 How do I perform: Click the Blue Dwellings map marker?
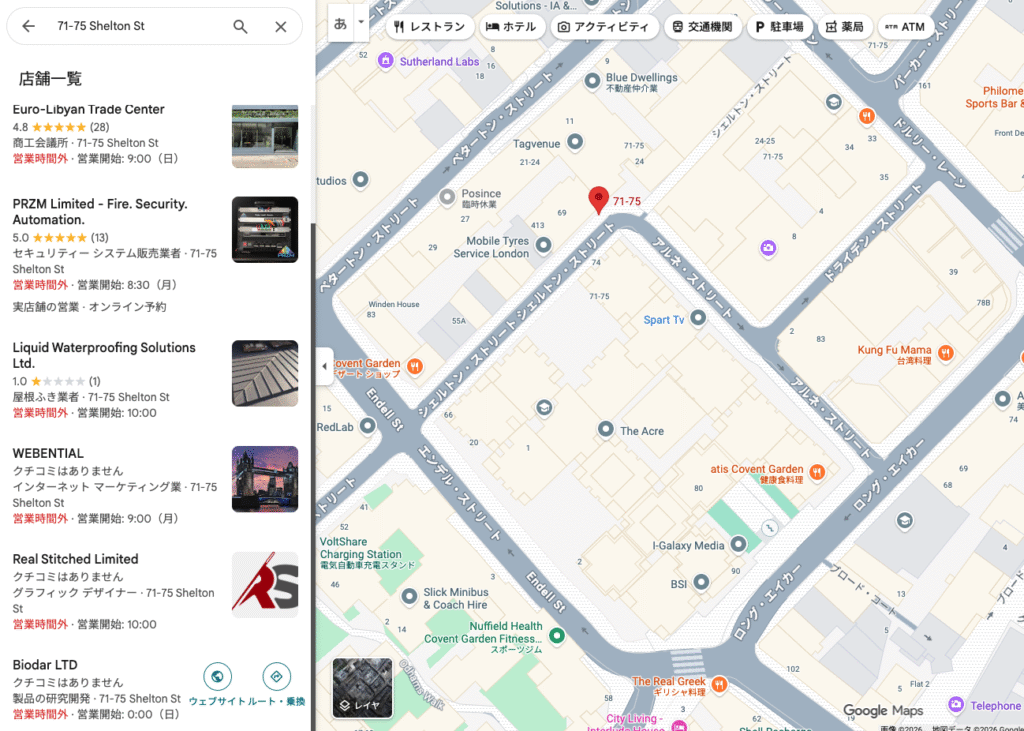tap(592, 81)
